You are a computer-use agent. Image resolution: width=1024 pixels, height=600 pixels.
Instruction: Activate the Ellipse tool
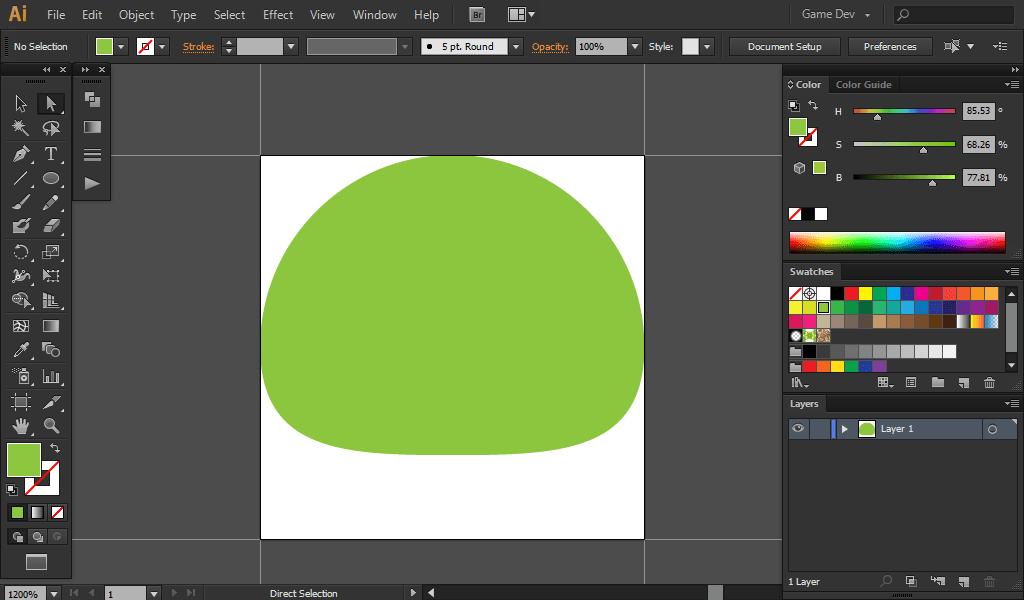[51, 179]
